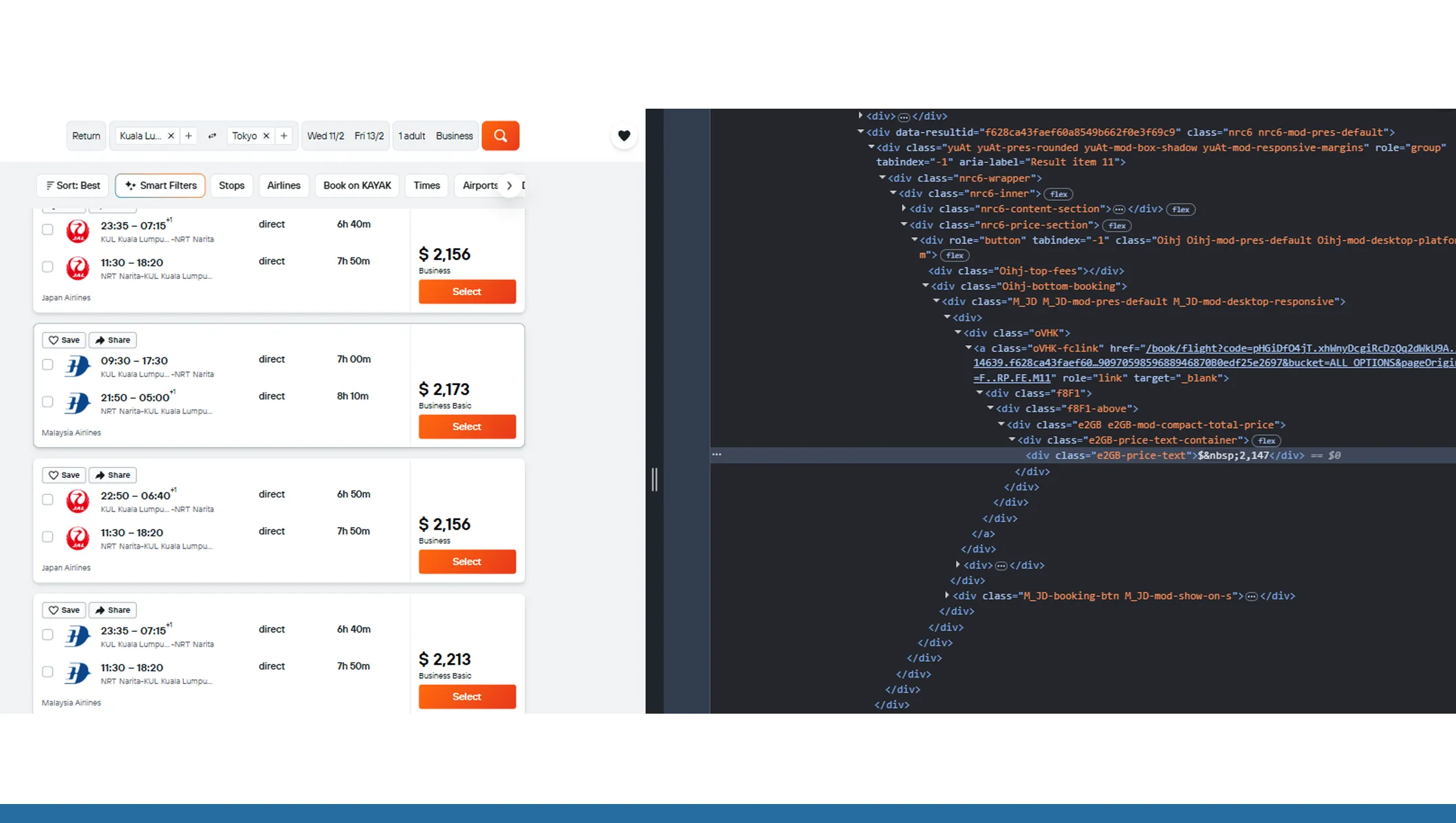Click the swap origin-destination arrows icon
1456x823 pixels.
pyautogui.click(x=212, y=136)
